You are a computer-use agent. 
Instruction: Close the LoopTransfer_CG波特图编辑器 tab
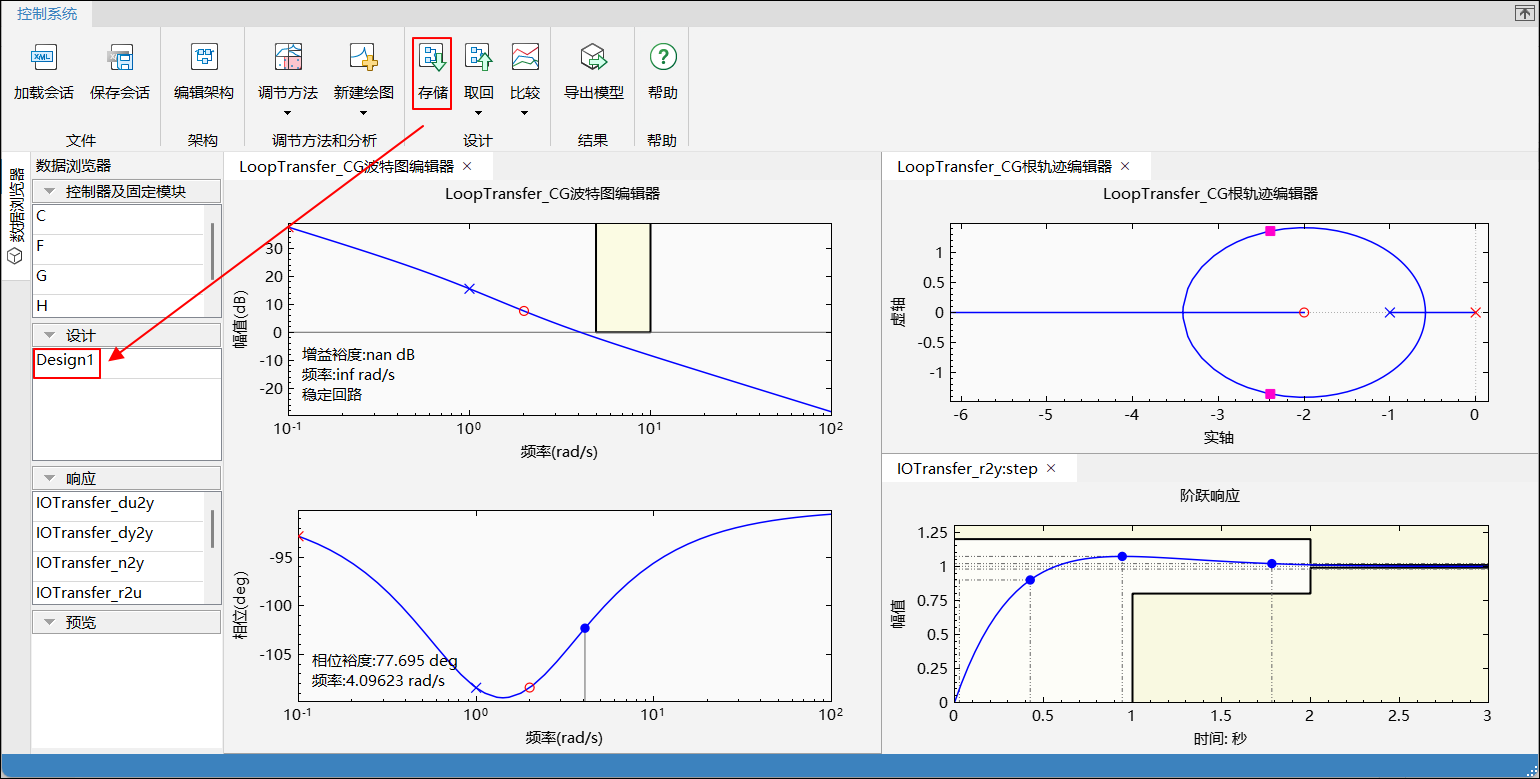tap(466, 166)
